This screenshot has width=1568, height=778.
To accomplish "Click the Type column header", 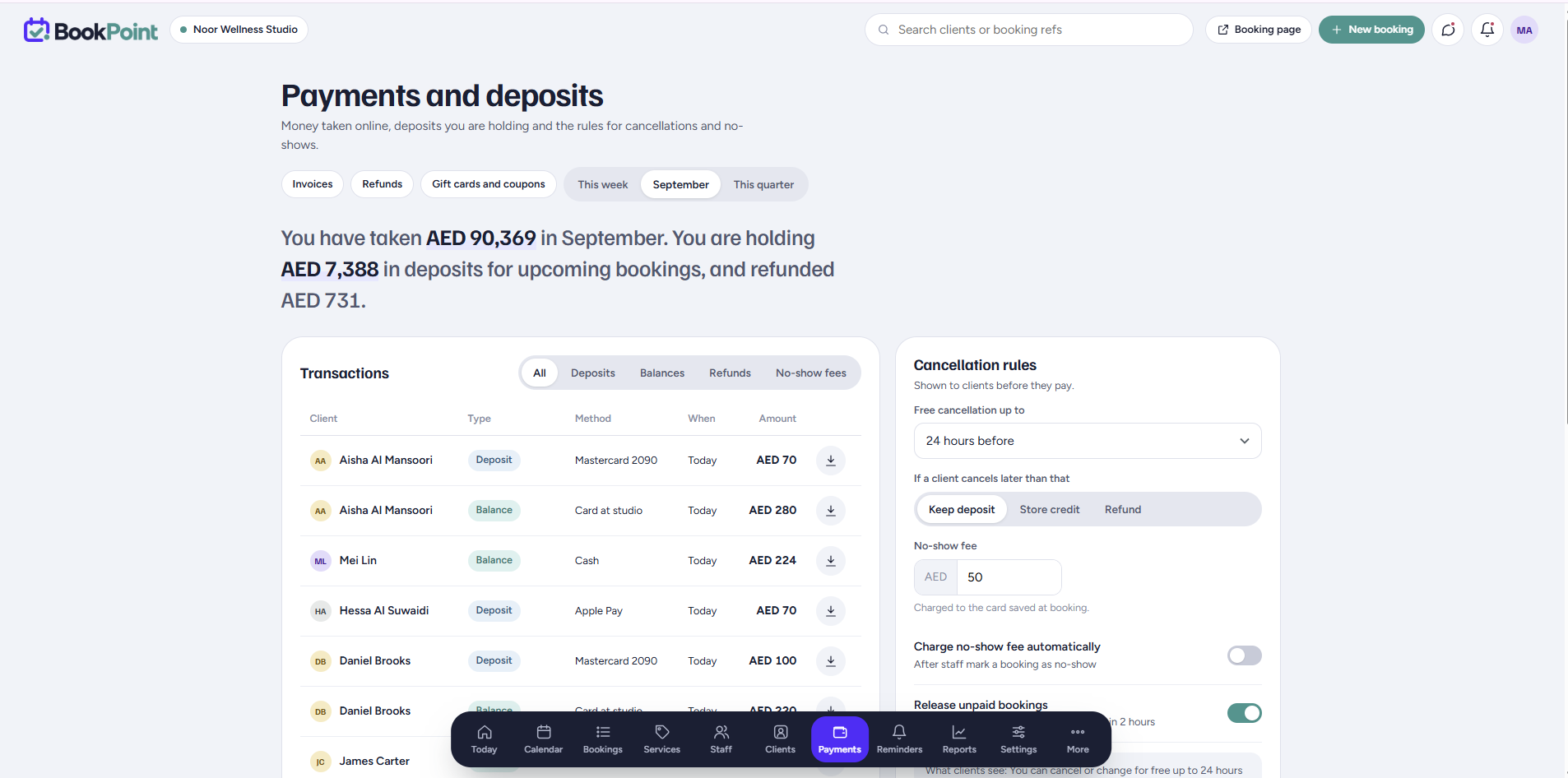I will click(480, 419).
